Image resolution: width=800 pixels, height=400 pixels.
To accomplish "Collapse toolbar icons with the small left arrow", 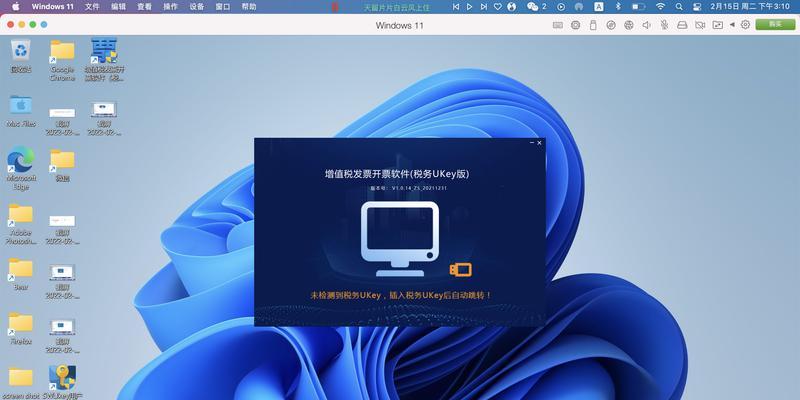I will [x=732, y=24].
